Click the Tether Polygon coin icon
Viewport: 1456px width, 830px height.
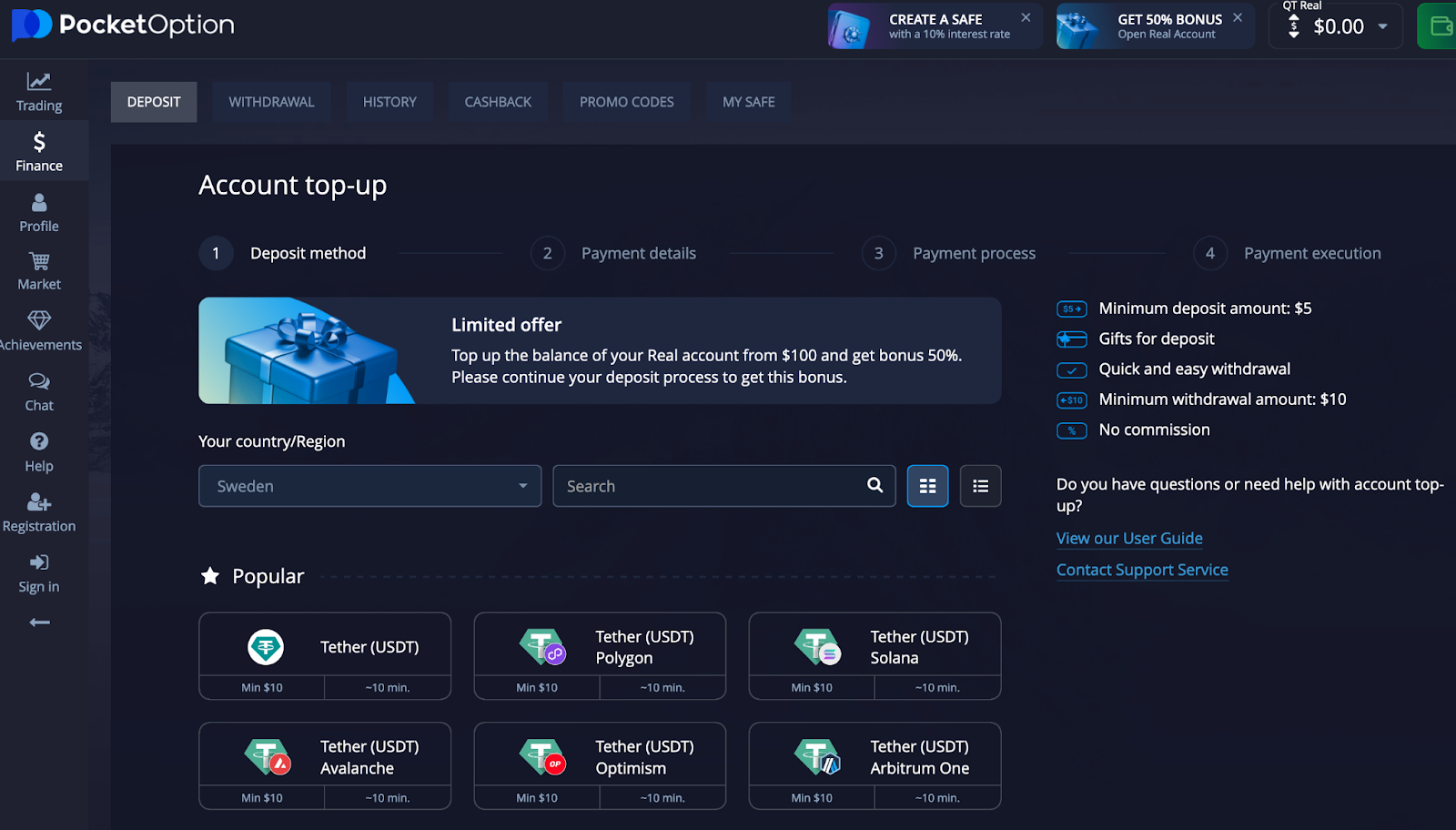(542, 647)
